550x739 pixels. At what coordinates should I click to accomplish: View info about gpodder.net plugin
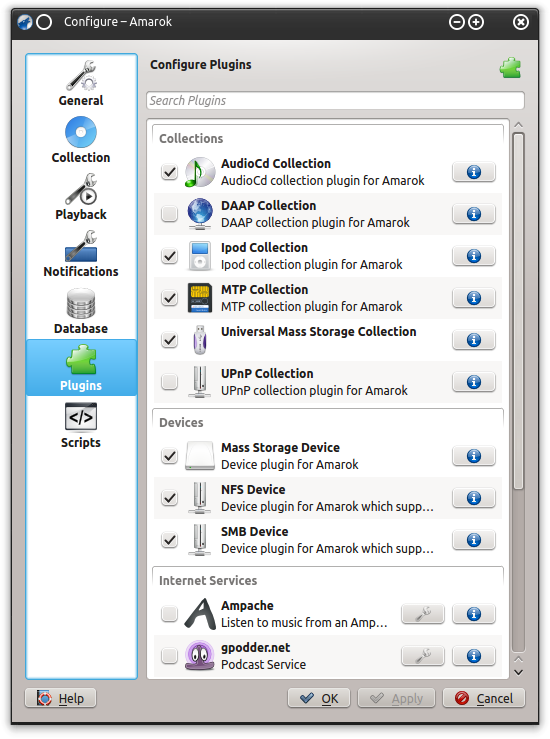tap(474, 656)
